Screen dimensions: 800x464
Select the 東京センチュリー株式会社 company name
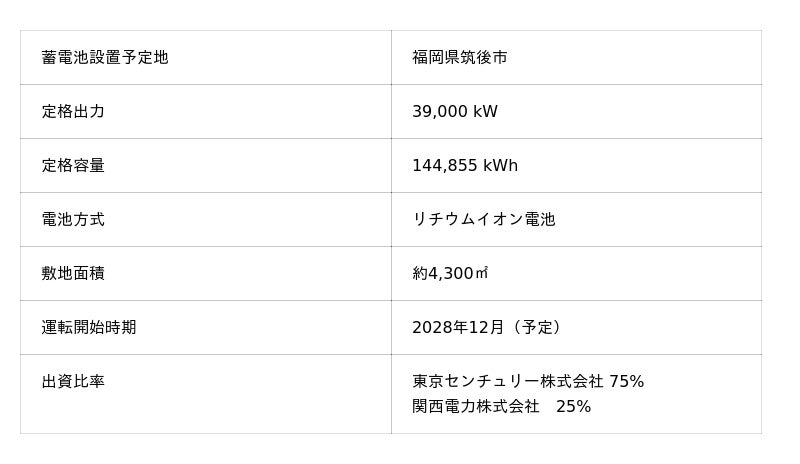[x=507, y=382]
